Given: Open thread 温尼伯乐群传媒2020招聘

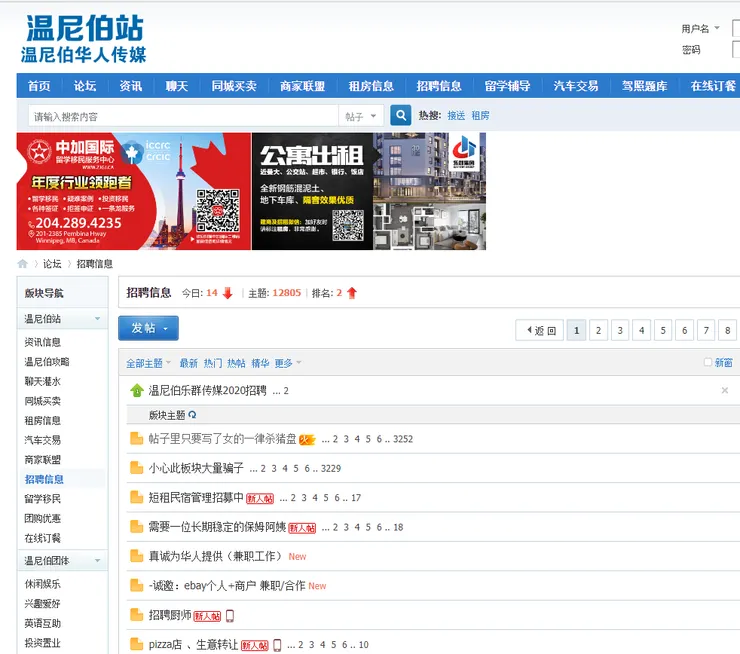Looking at the screenshot, I should (208, 391).
